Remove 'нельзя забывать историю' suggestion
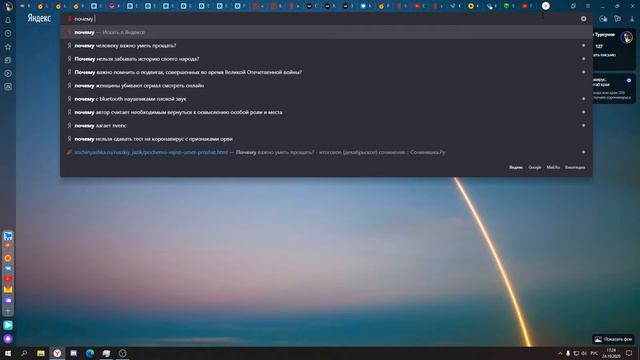640x360 pixels. point(584,59)
